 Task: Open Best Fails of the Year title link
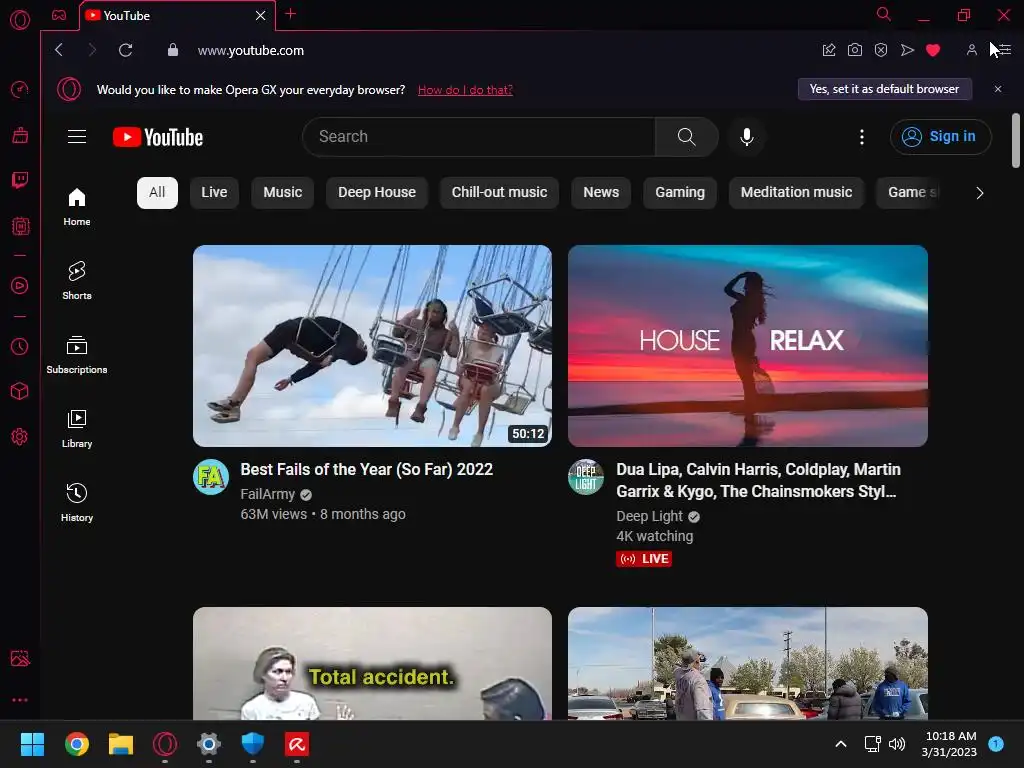coord(366,470)
